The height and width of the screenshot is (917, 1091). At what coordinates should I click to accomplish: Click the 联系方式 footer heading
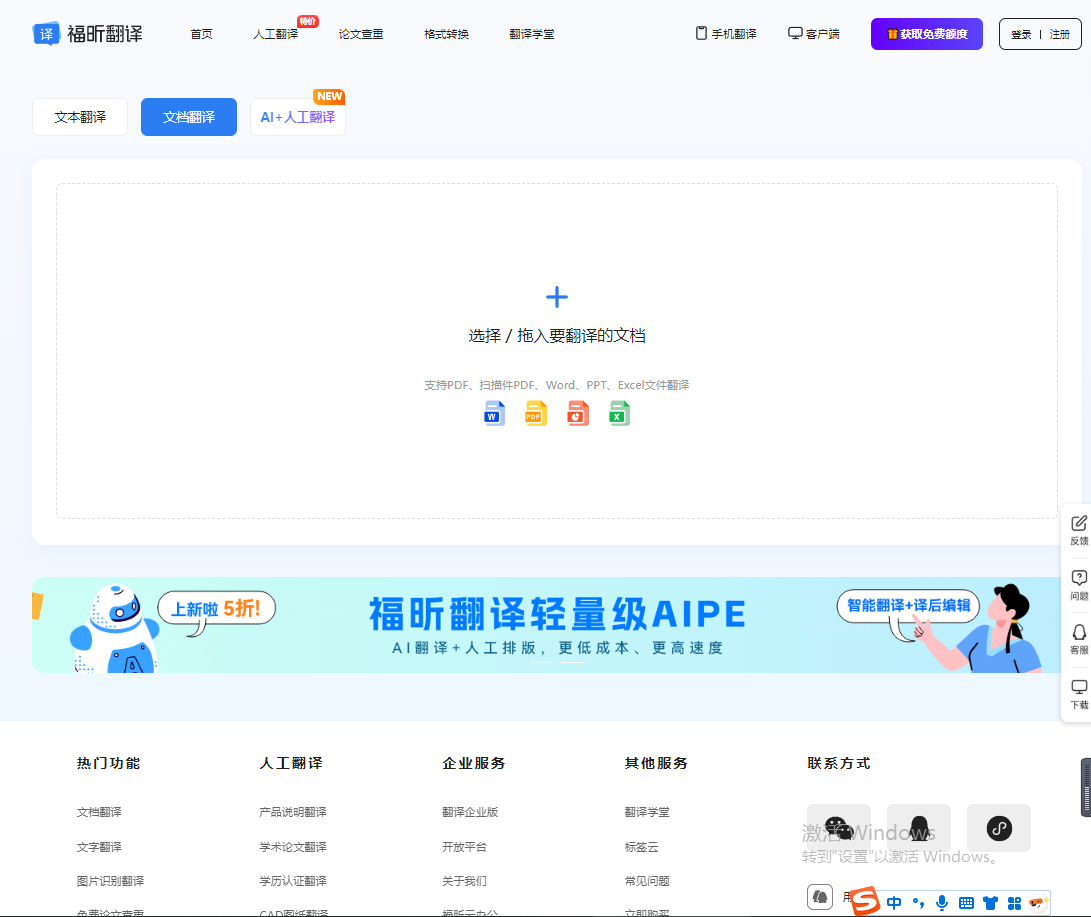click(839, 763)
